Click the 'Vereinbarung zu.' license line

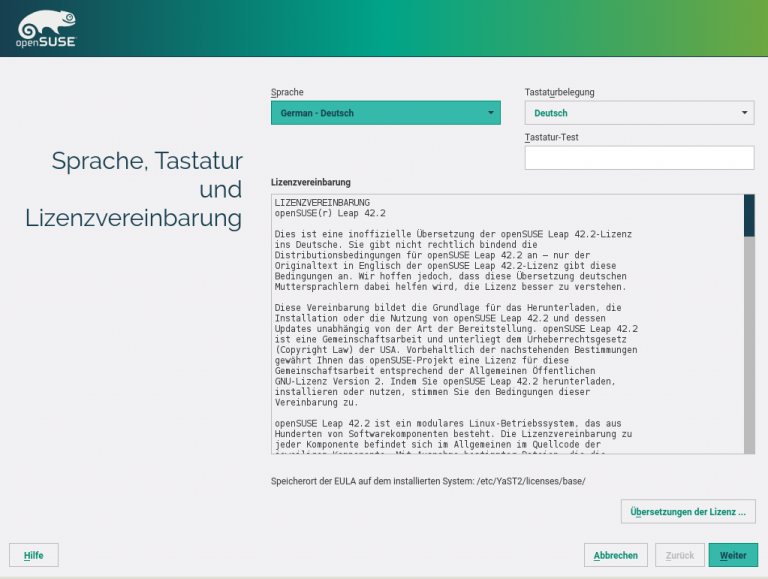(316, 403)
